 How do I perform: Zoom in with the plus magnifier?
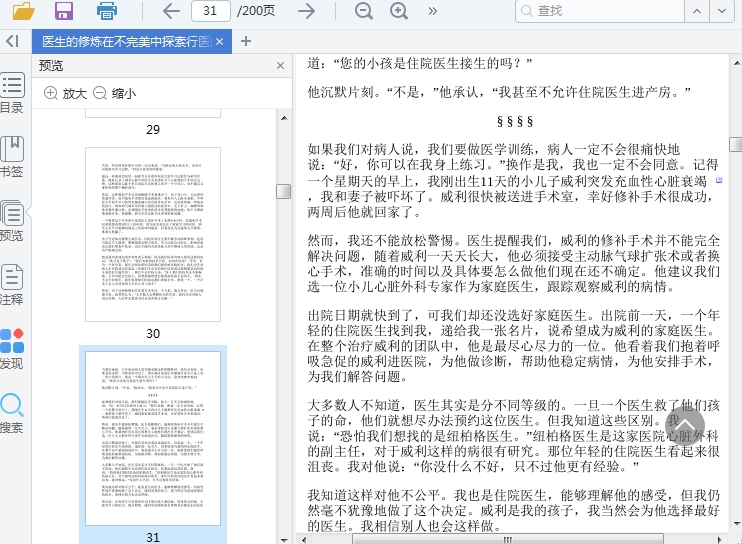click(399, 11)
